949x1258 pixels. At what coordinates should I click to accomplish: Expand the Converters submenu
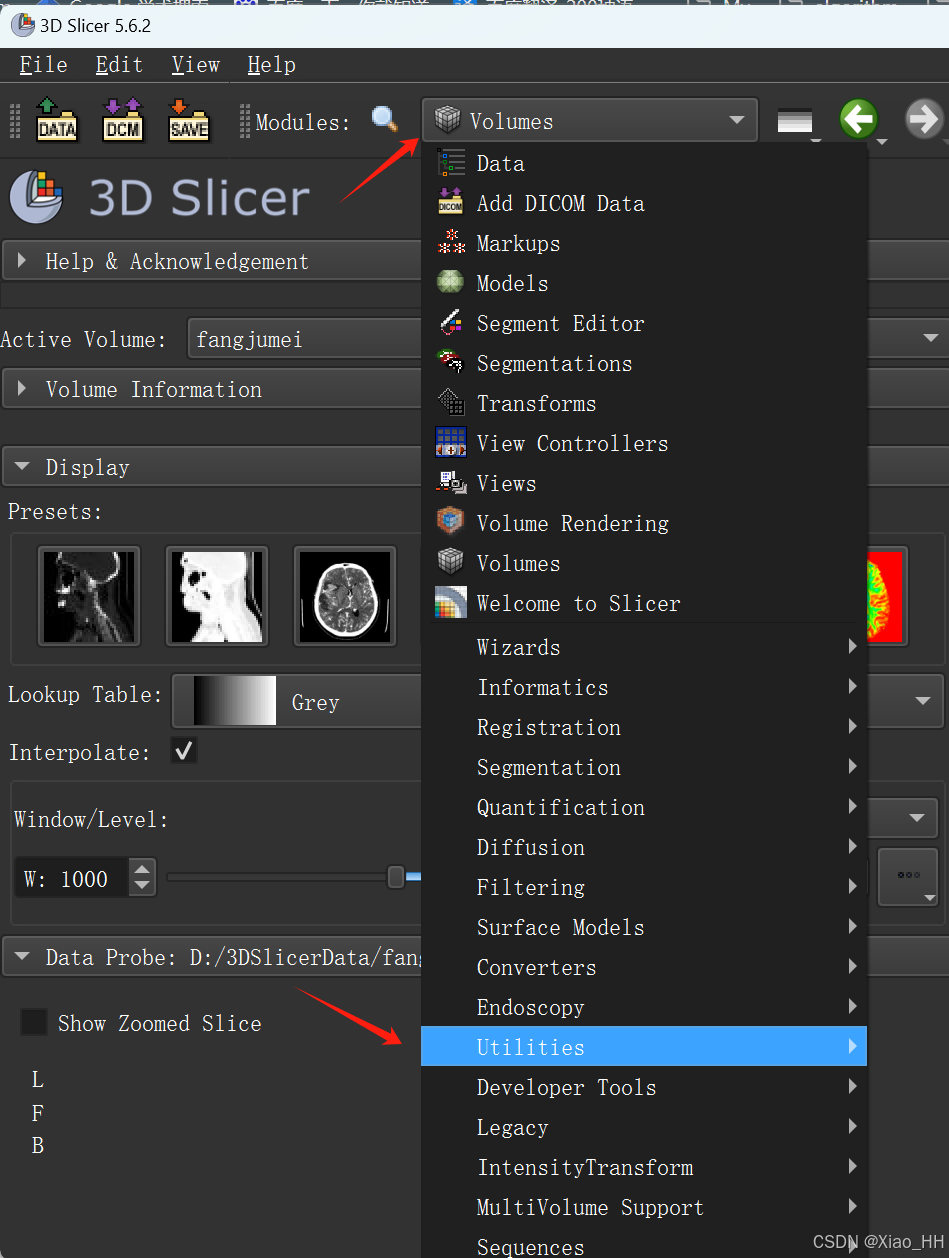click(x=644, y=967)
